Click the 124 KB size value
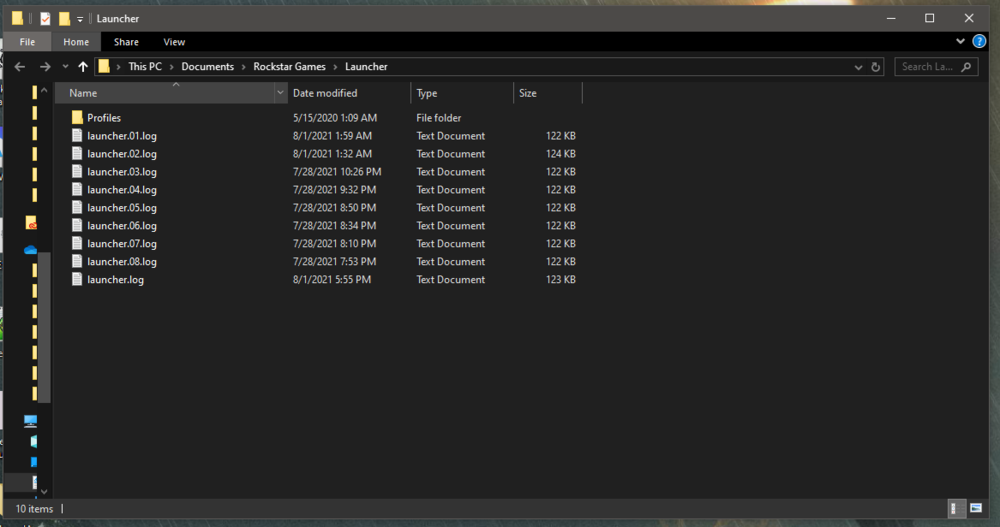 point(561,154)
